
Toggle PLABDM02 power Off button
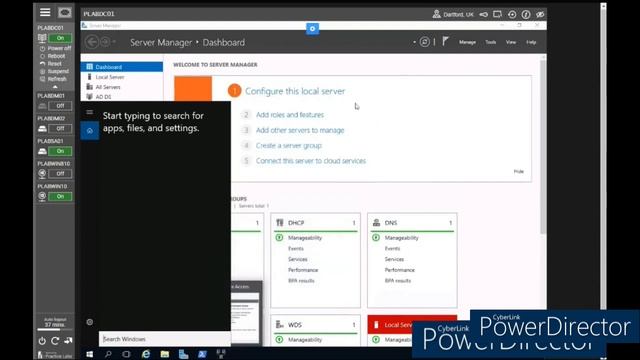(x=60, y=129)
